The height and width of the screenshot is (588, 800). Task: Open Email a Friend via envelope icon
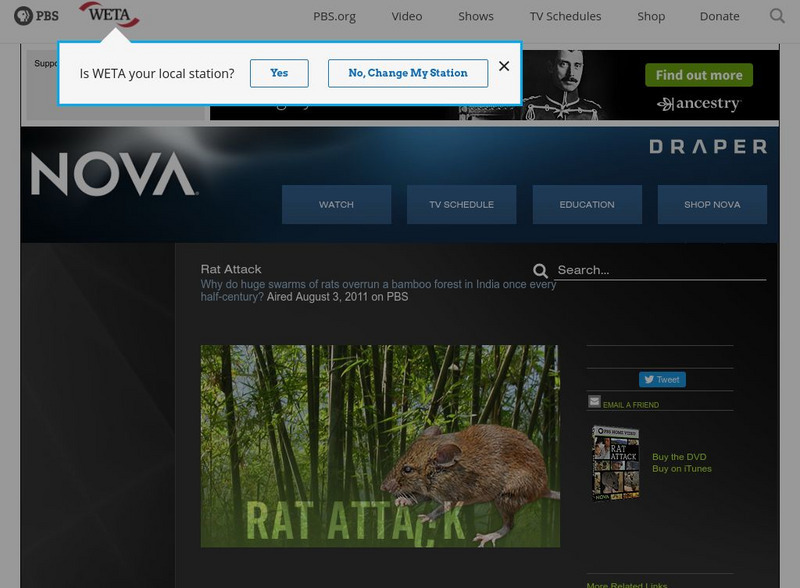tap(594, 401)
